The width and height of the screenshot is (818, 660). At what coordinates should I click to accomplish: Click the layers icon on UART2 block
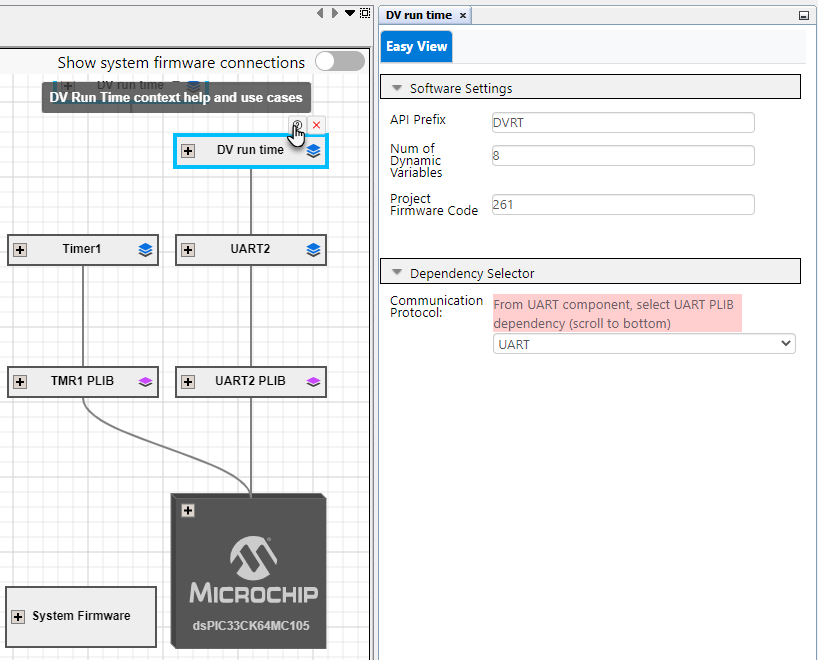[x=313, y=250]
